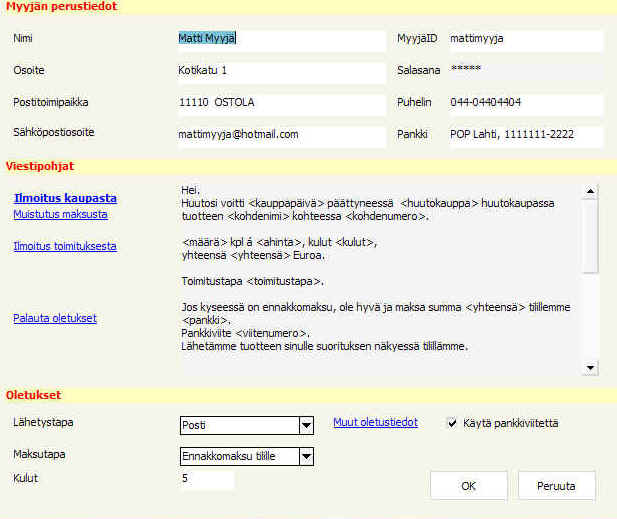Click the MyyjäID input field
This screenshot has height=519, width=617.
click(523, 40)
